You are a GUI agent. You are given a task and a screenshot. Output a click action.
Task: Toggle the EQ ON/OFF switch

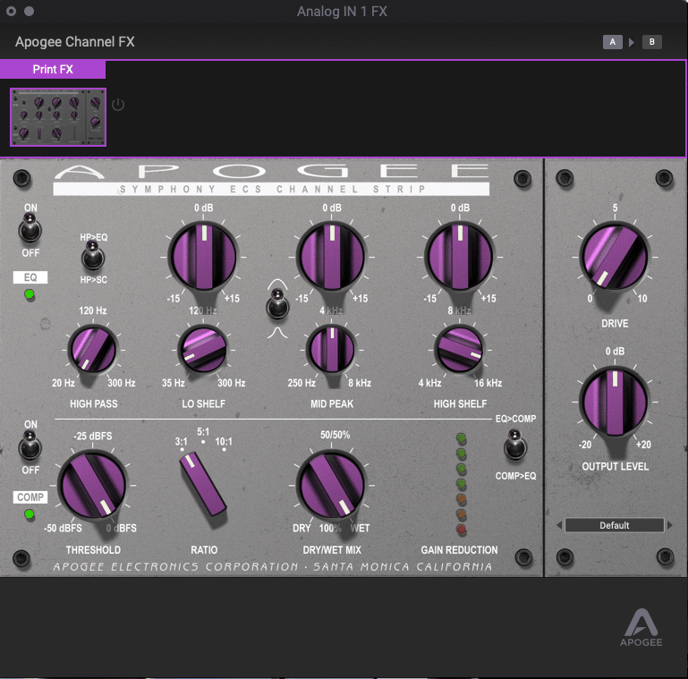click(x=30, y=229)
